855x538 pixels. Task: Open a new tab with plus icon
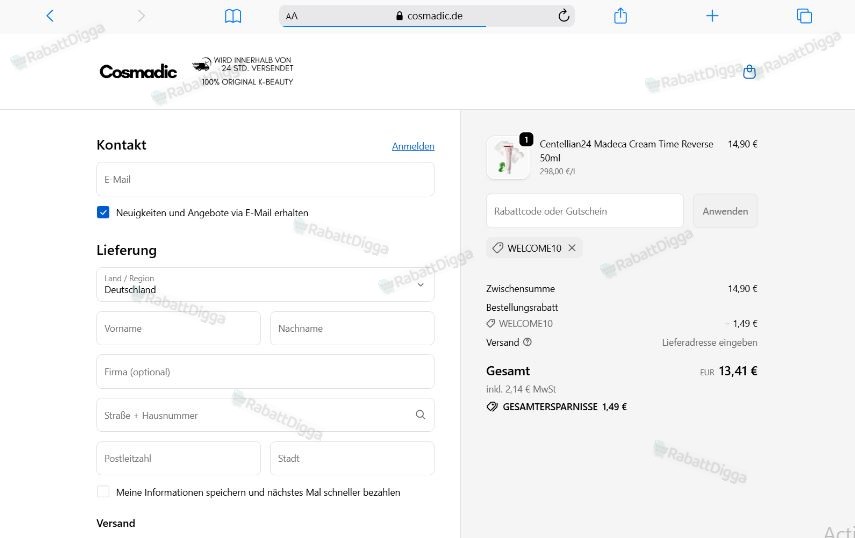(x=712, y=16)
